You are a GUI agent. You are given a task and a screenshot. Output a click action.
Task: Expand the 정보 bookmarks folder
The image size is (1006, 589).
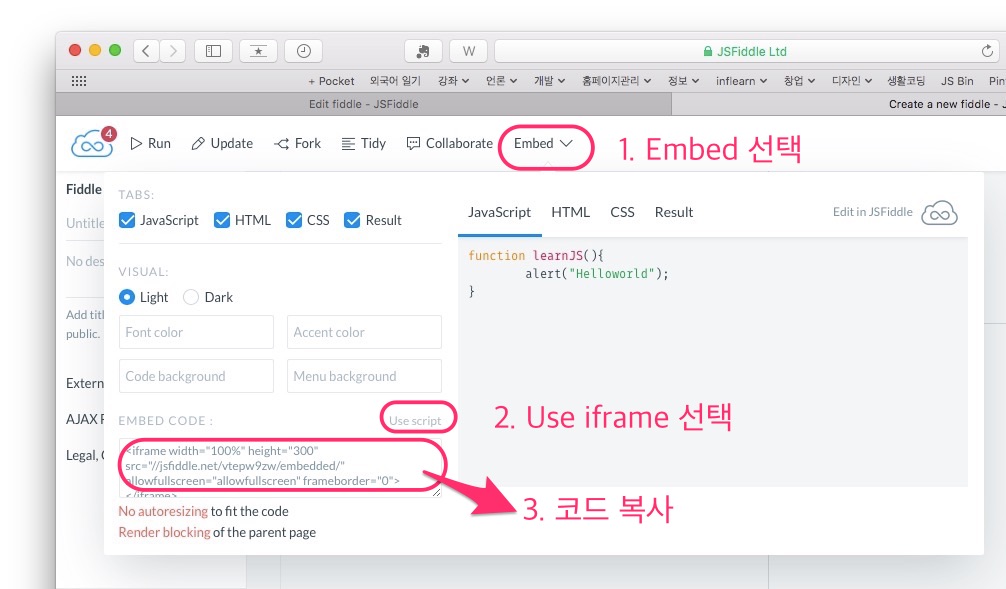(x=683, y=81)
